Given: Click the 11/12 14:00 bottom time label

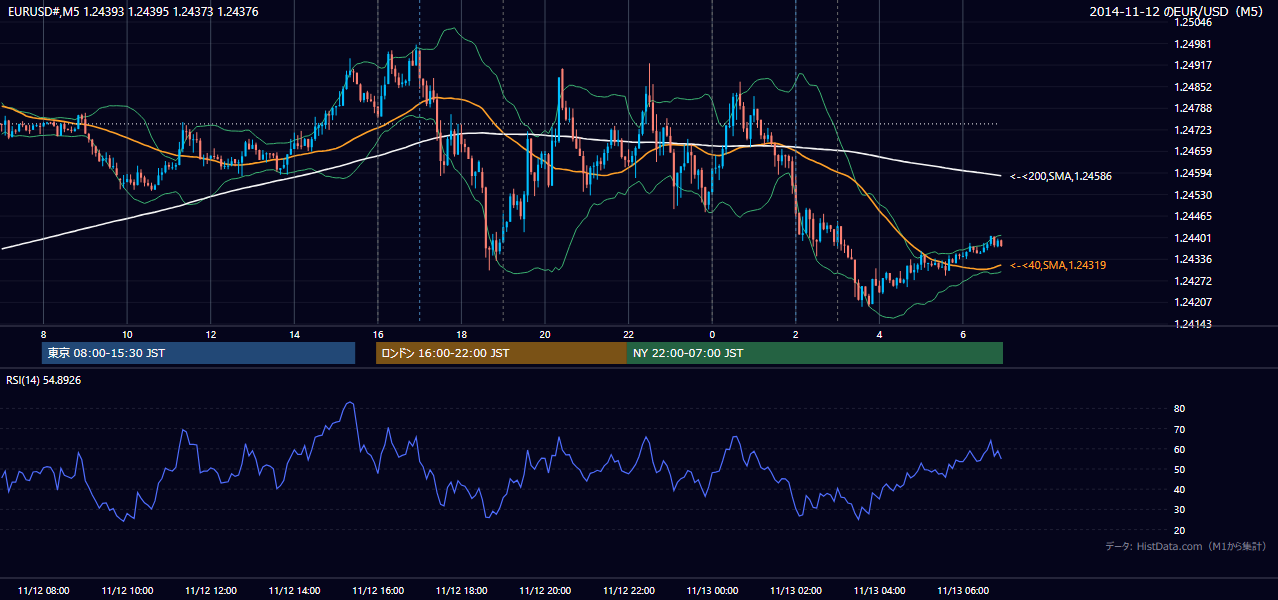Looking at the screenshot, I should pos(294,591).
